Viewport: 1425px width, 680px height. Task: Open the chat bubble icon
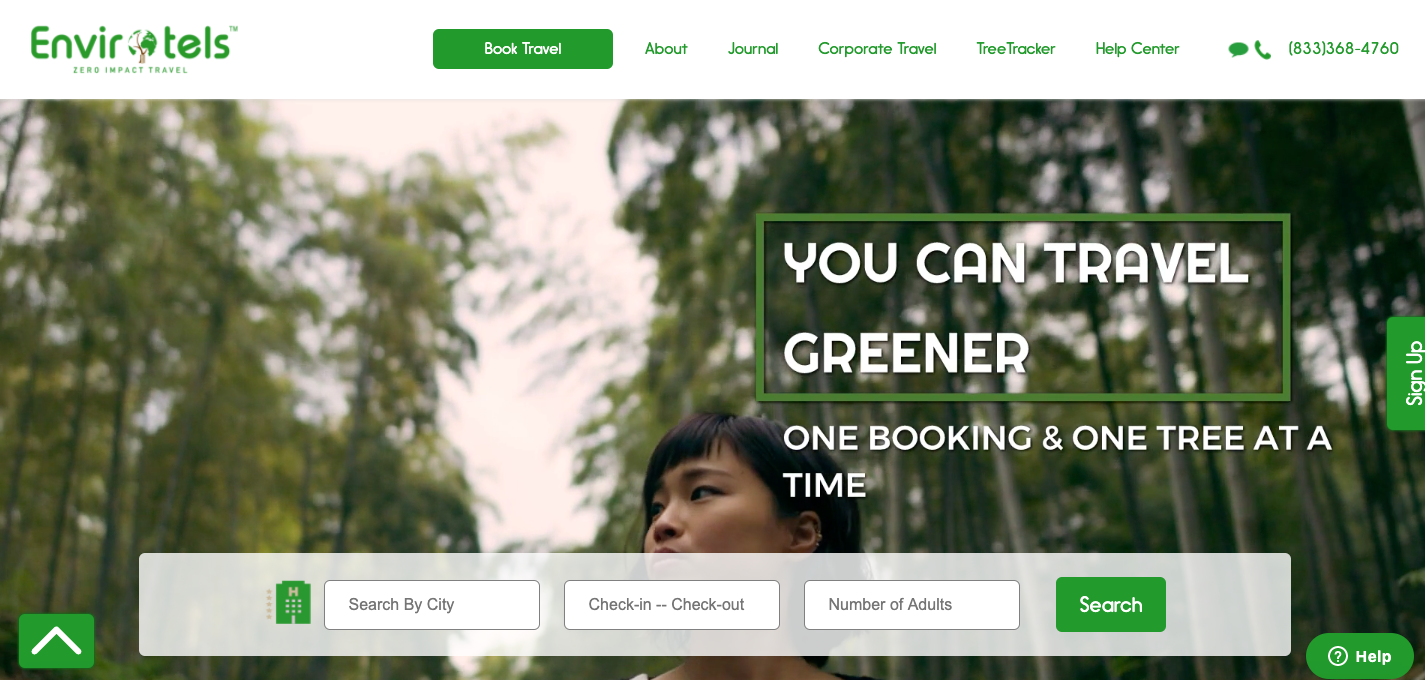pos(1238,50)
